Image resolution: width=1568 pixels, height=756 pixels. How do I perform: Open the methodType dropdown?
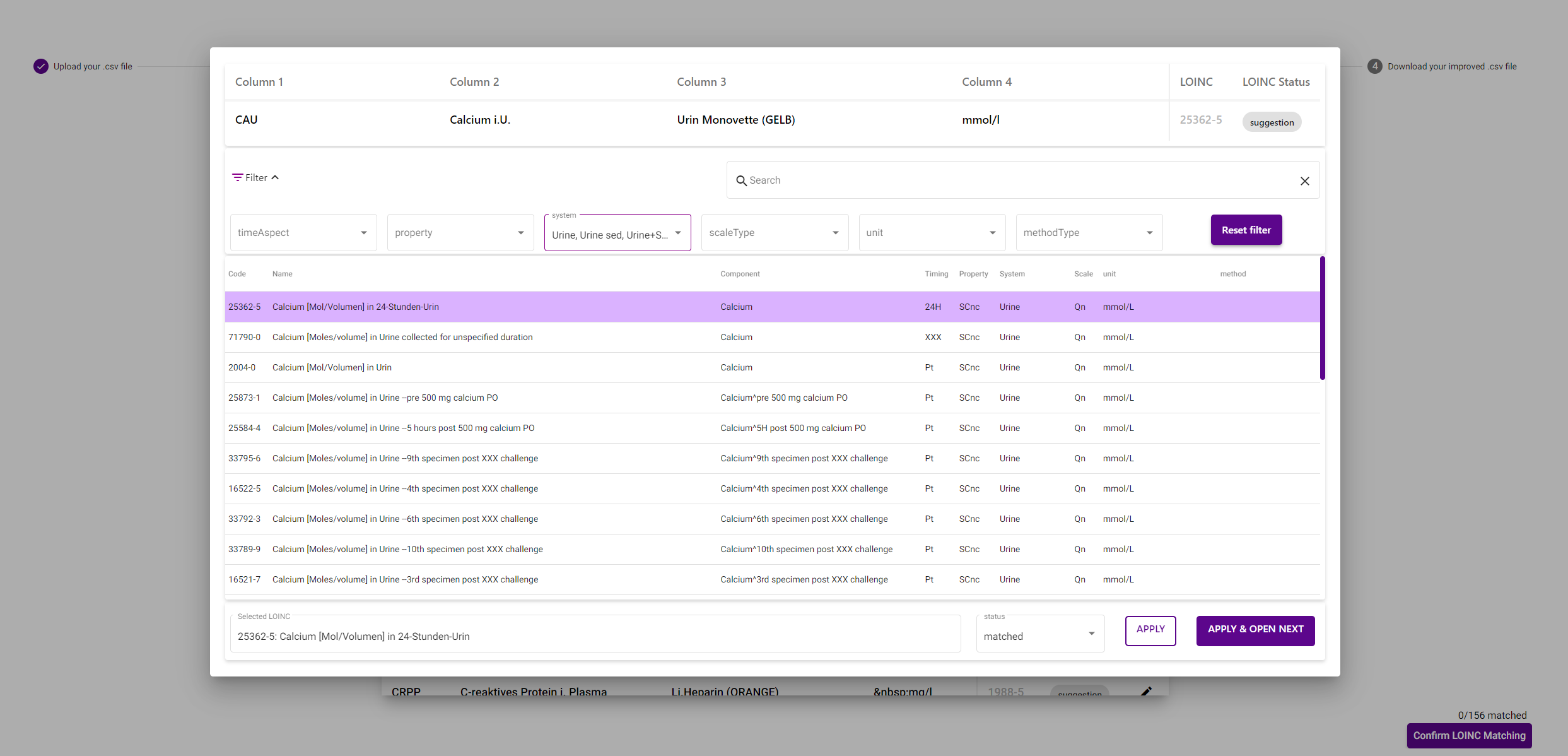pos(1089,233)
